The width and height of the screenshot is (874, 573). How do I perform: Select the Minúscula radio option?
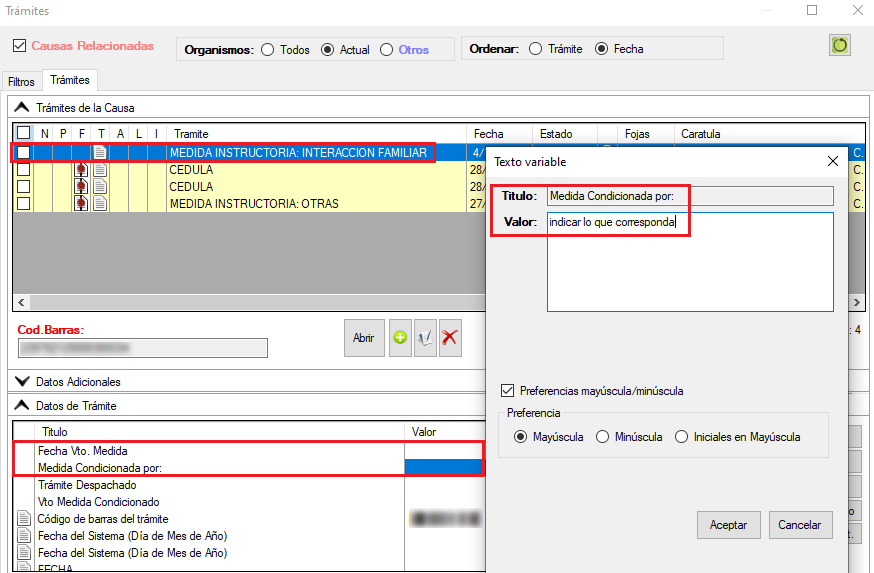coord(602,437)
